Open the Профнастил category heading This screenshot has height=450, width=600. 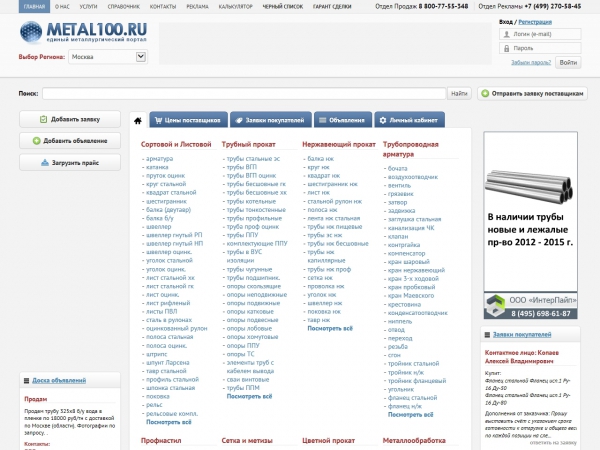[x=161, y=440]
